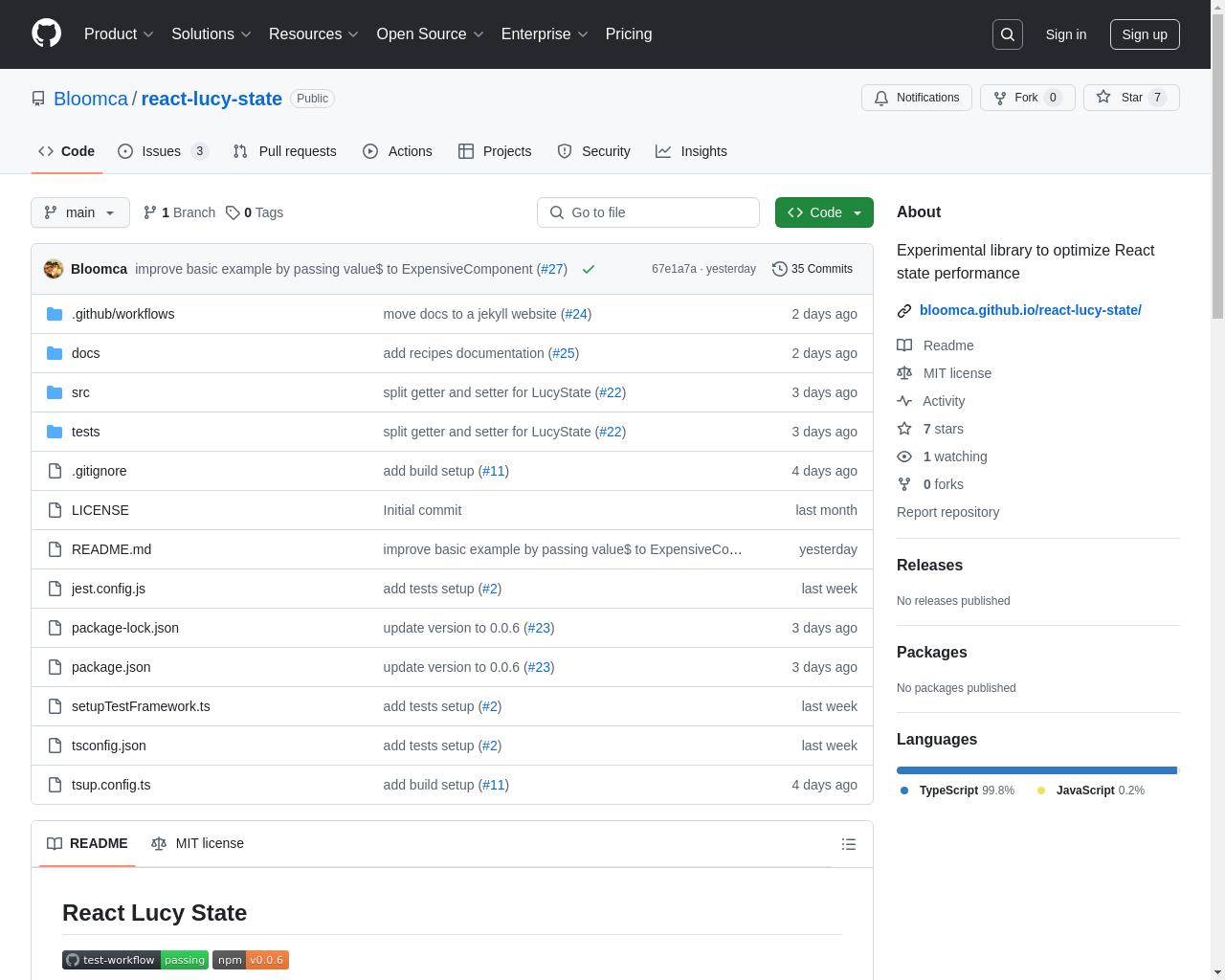Image resolution: width=1225 pixels, height=980 pixels.
Task: Open commit hash 67e1a7a
Action: [x=674, y=269]
